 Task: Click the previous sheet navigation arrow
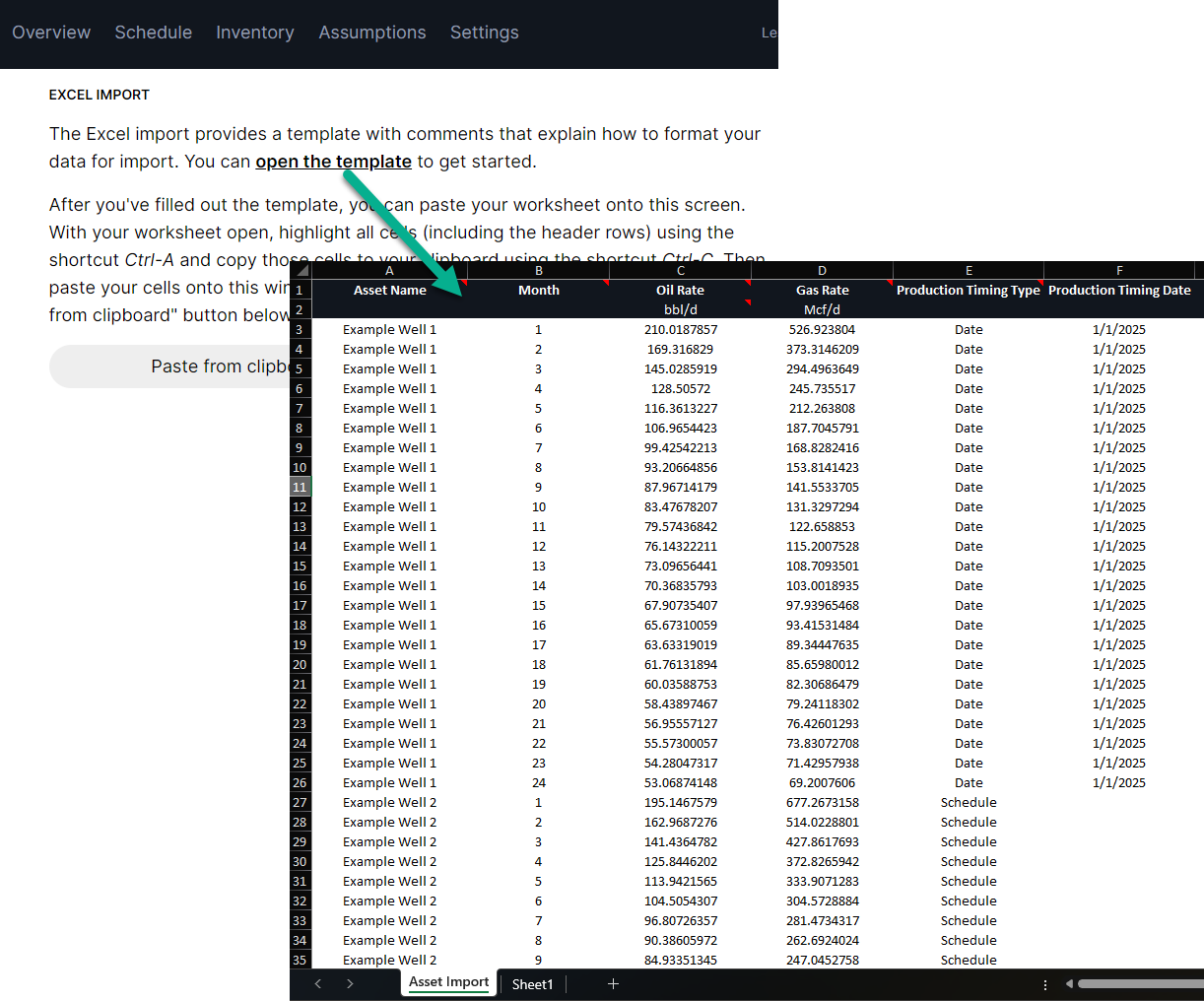coord(318,984)
